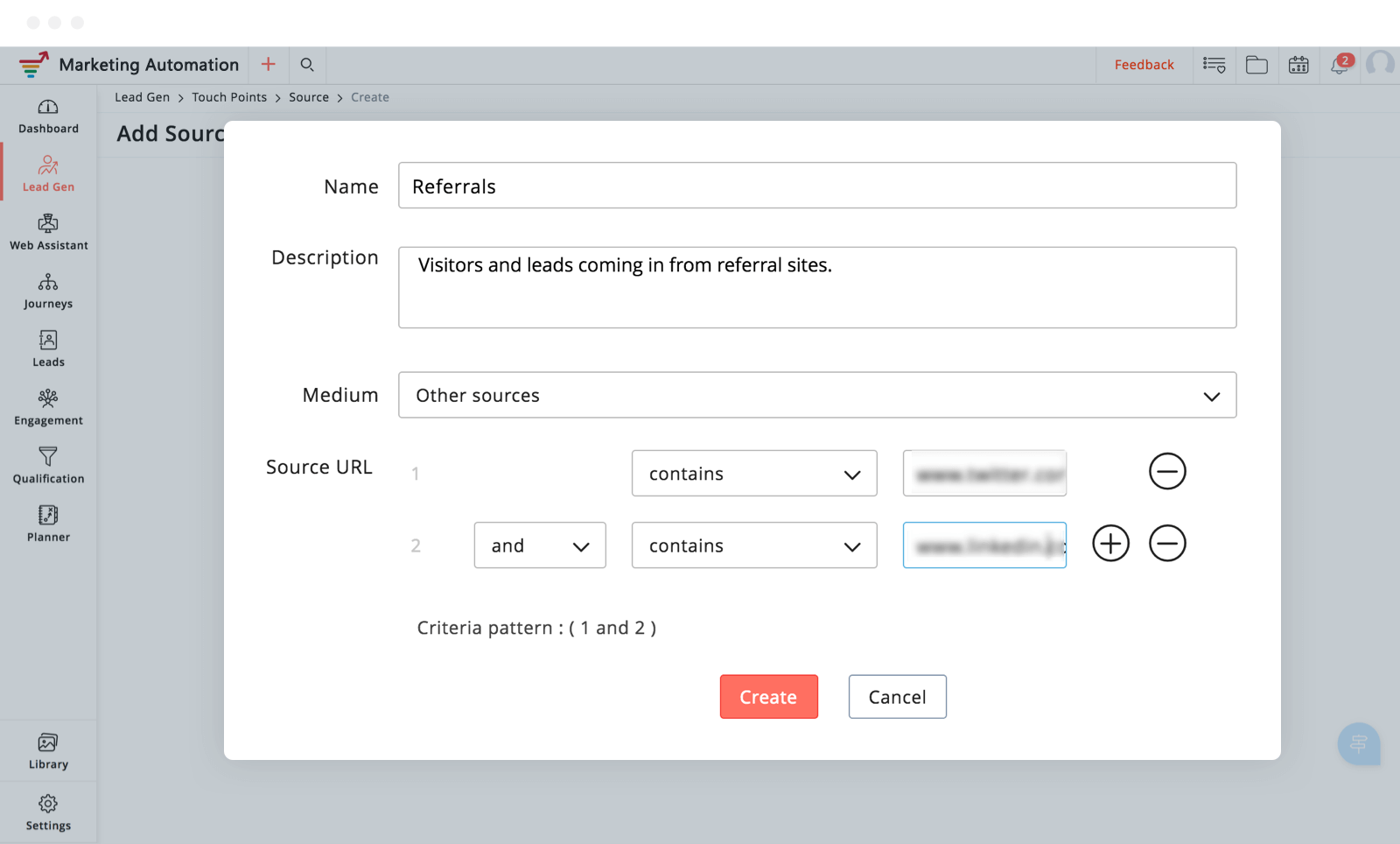Image resolution: width=1400 pixels, height=844 pixels.
Task: Open the Planner section
Action: [48, 524]
